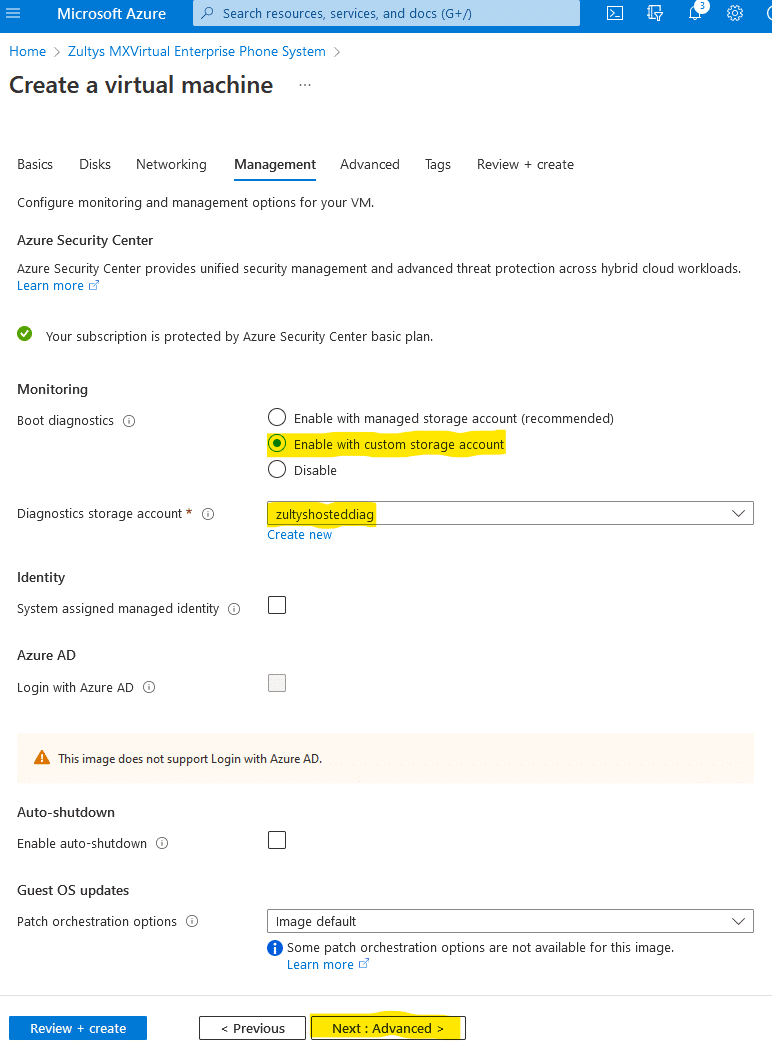
Task: Click the Next : Advanced button
Action: [388, 1028]
